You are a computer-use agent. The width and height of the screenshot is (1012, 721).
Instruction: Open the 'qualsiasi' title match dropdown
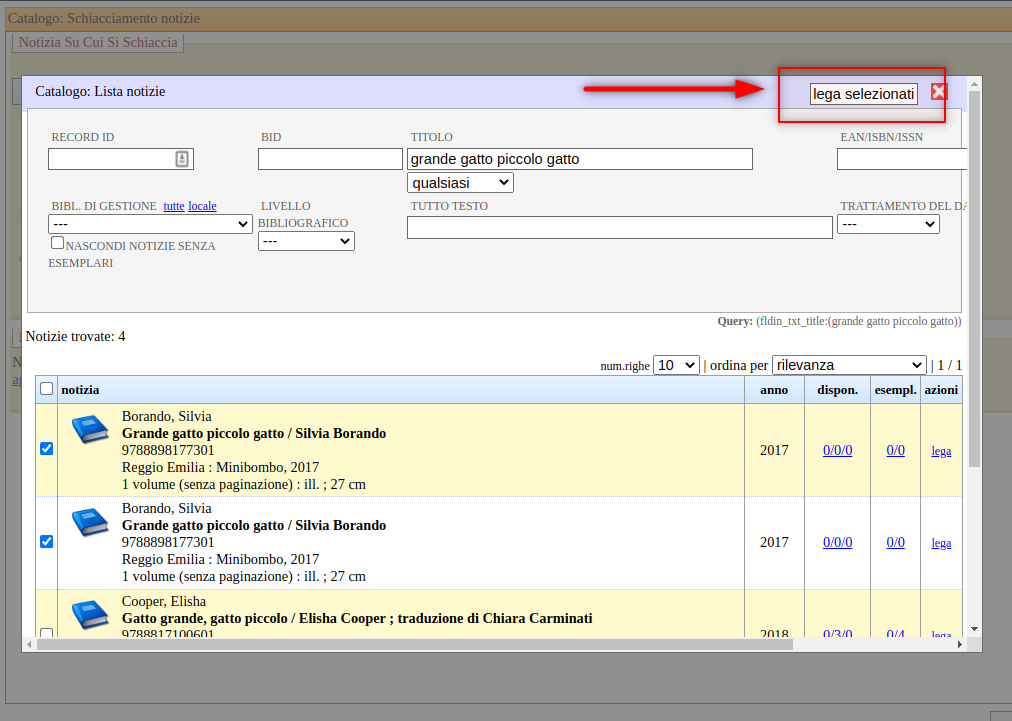click(x=460, y=183)
